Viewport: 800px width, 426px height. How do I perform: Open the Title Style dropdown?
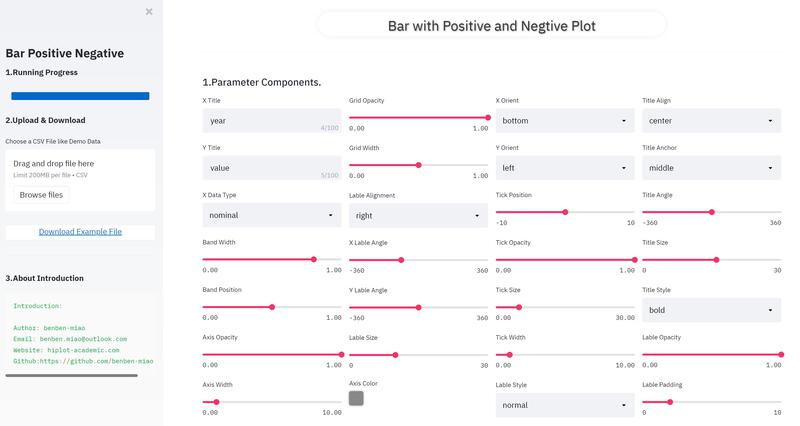click(711, 310)
